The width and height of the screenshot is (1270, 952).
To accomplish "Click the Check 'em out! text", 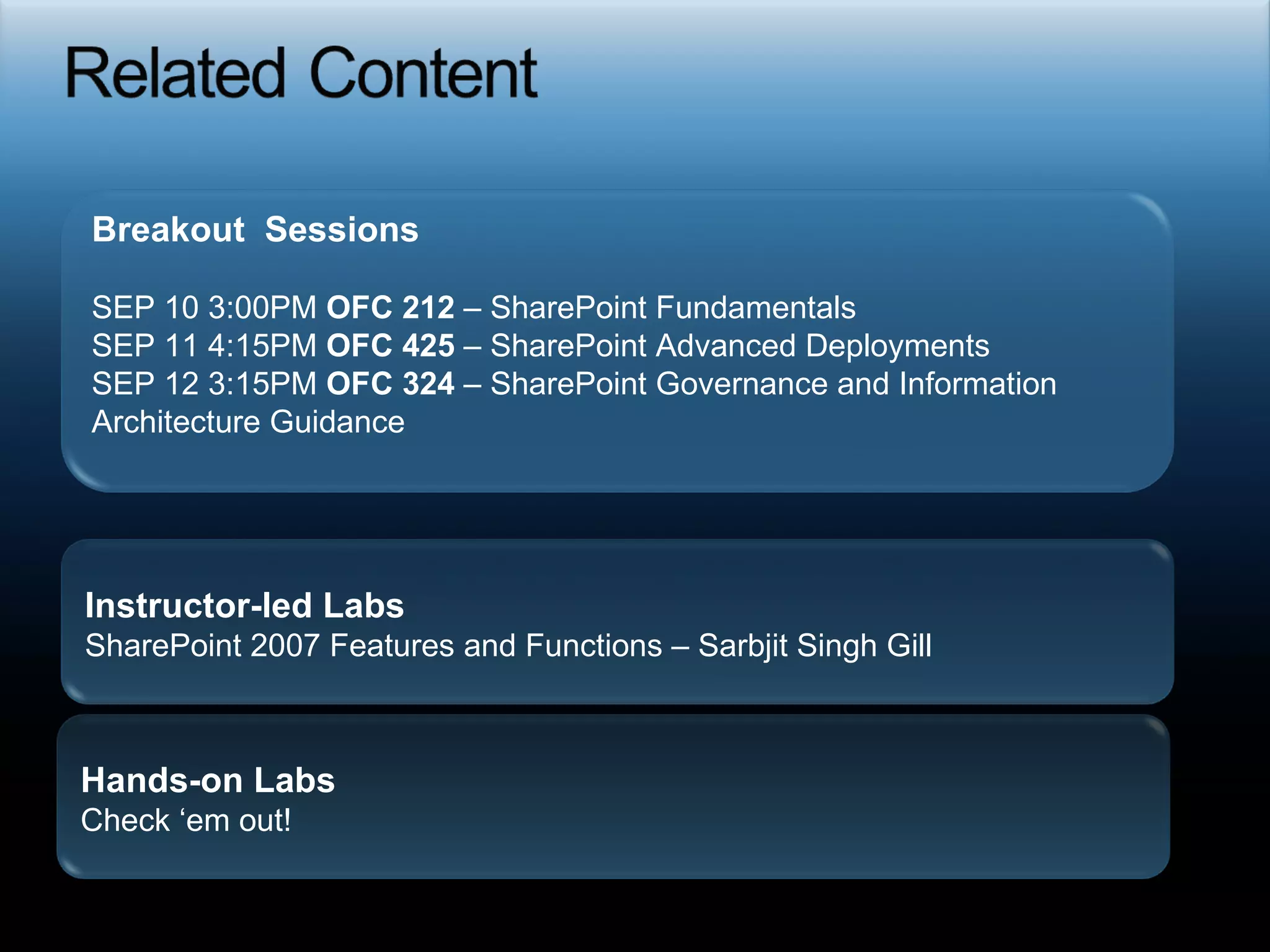I will (186, 821).
